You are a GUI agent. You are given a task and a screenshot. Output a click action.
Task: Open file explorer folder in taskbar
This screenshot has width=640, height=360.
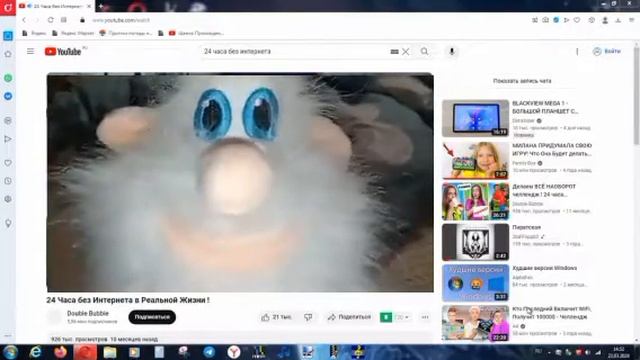coord(109,352)
